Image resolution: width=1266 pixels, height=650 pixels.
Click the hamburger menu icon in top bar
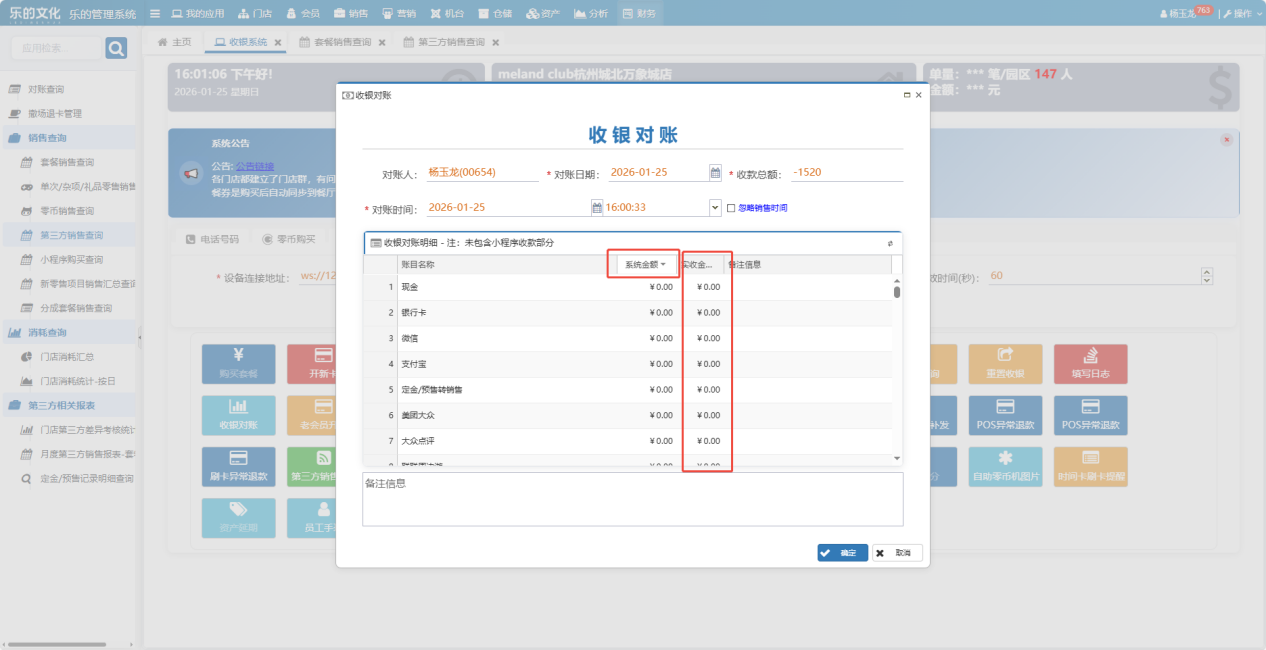click(x=154, y=14)
